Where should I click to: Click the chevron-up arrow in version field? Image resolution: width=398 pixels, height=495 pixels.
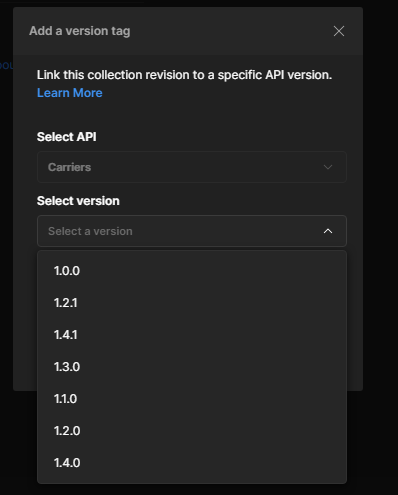(328, 231)
